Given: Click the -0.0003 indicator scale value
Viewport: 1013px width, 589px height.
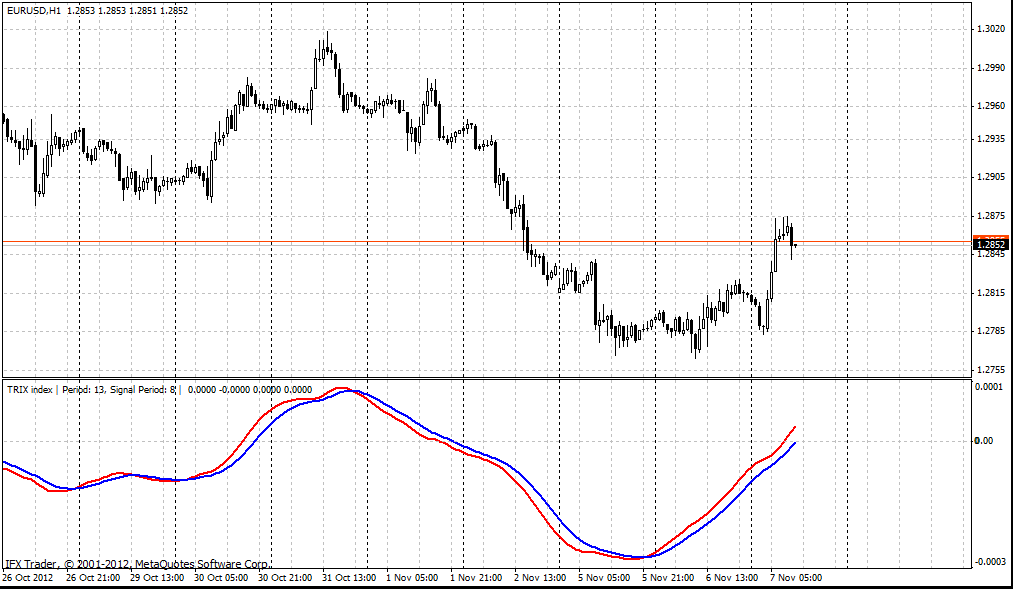Looking at the screenshot, I should 989,561.
